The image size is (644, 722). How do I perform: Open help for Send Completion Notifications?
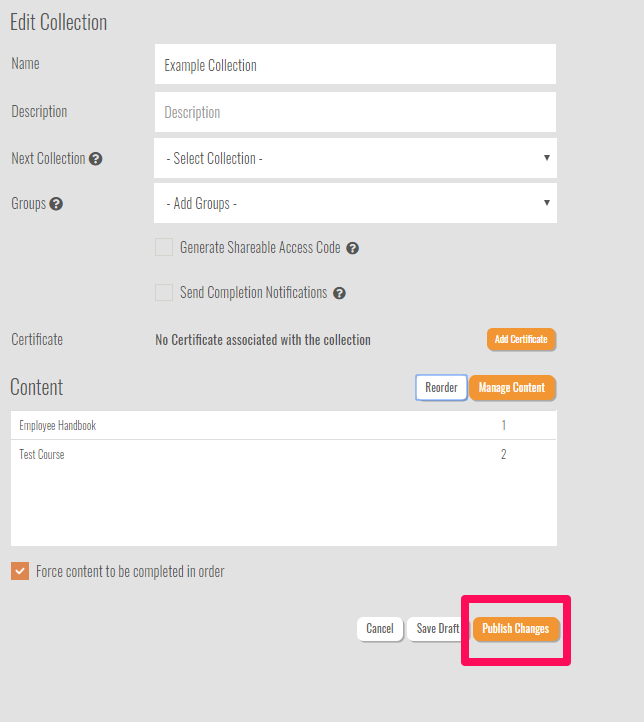pyautogui.click(x=339, y=294)
